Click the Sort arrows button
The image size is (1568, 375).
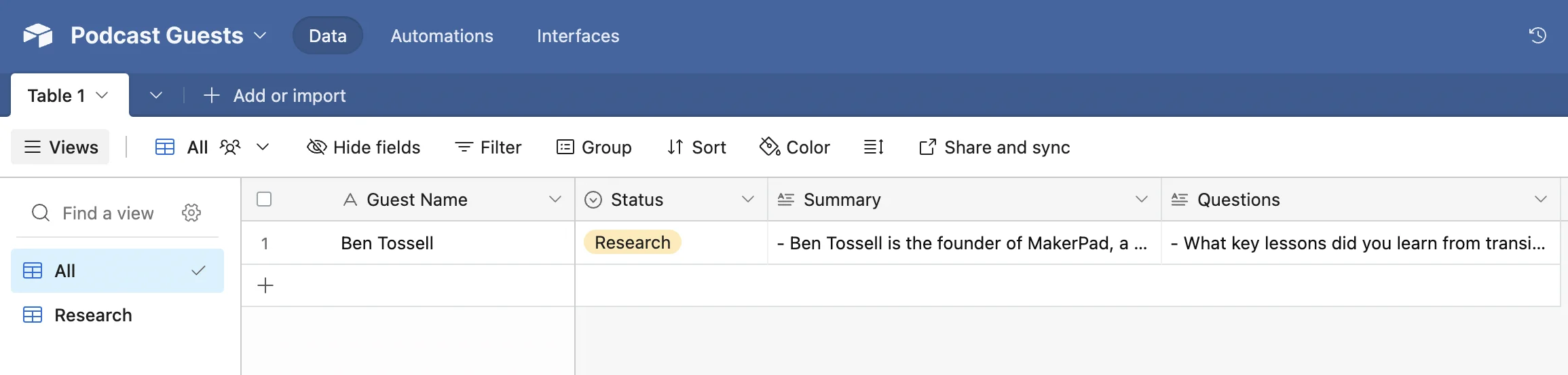tap(696, 147)
